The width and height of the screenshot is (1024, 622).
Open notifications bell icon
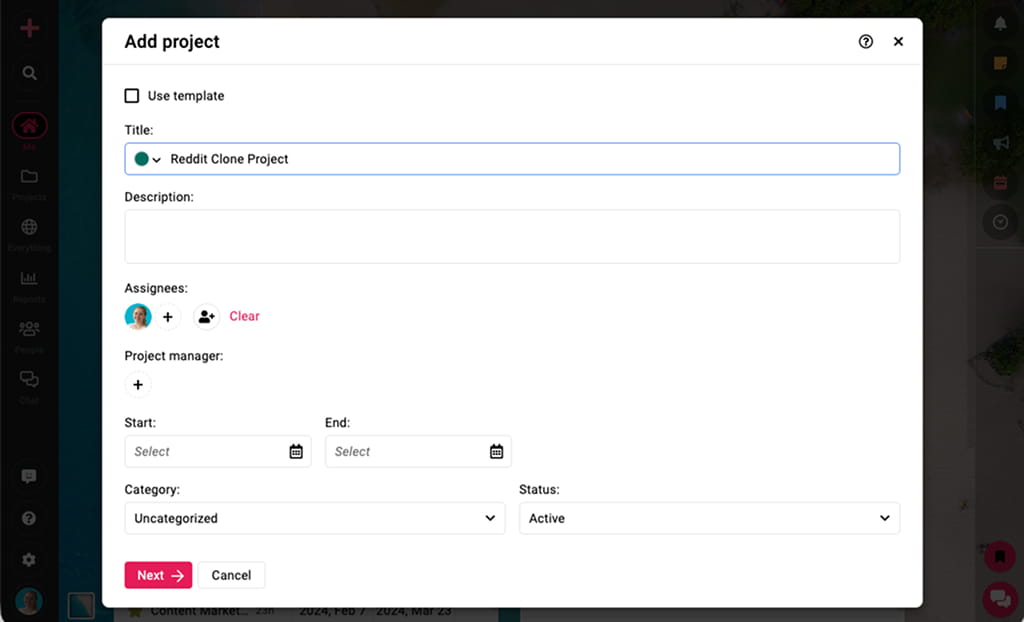(1000, 24)
